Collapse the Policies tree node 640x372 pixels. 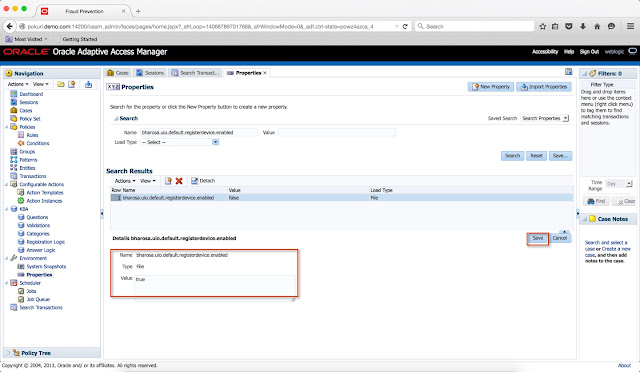coord(7,127)
